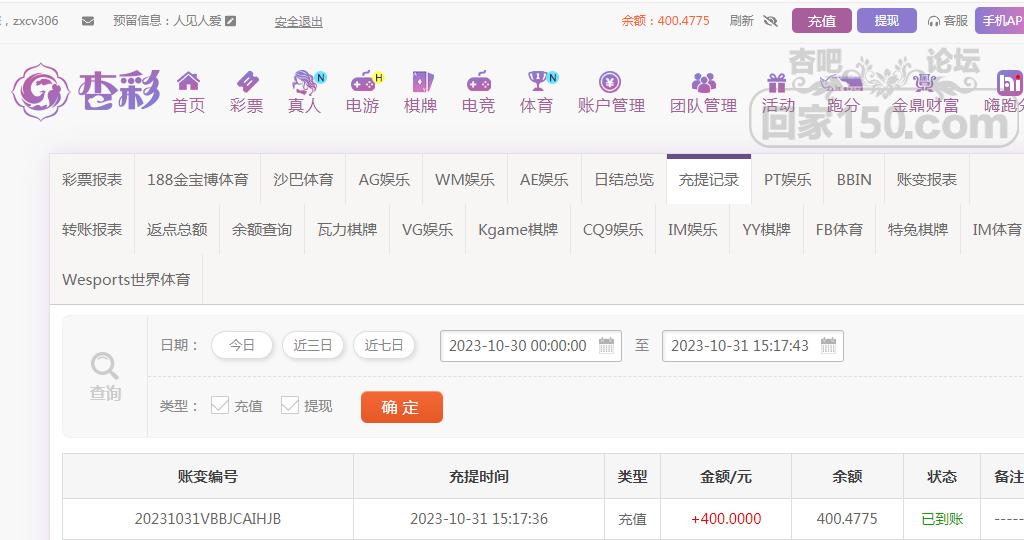
Task: Switch to the 彩票报表 tab
Action: pos(92,180)
